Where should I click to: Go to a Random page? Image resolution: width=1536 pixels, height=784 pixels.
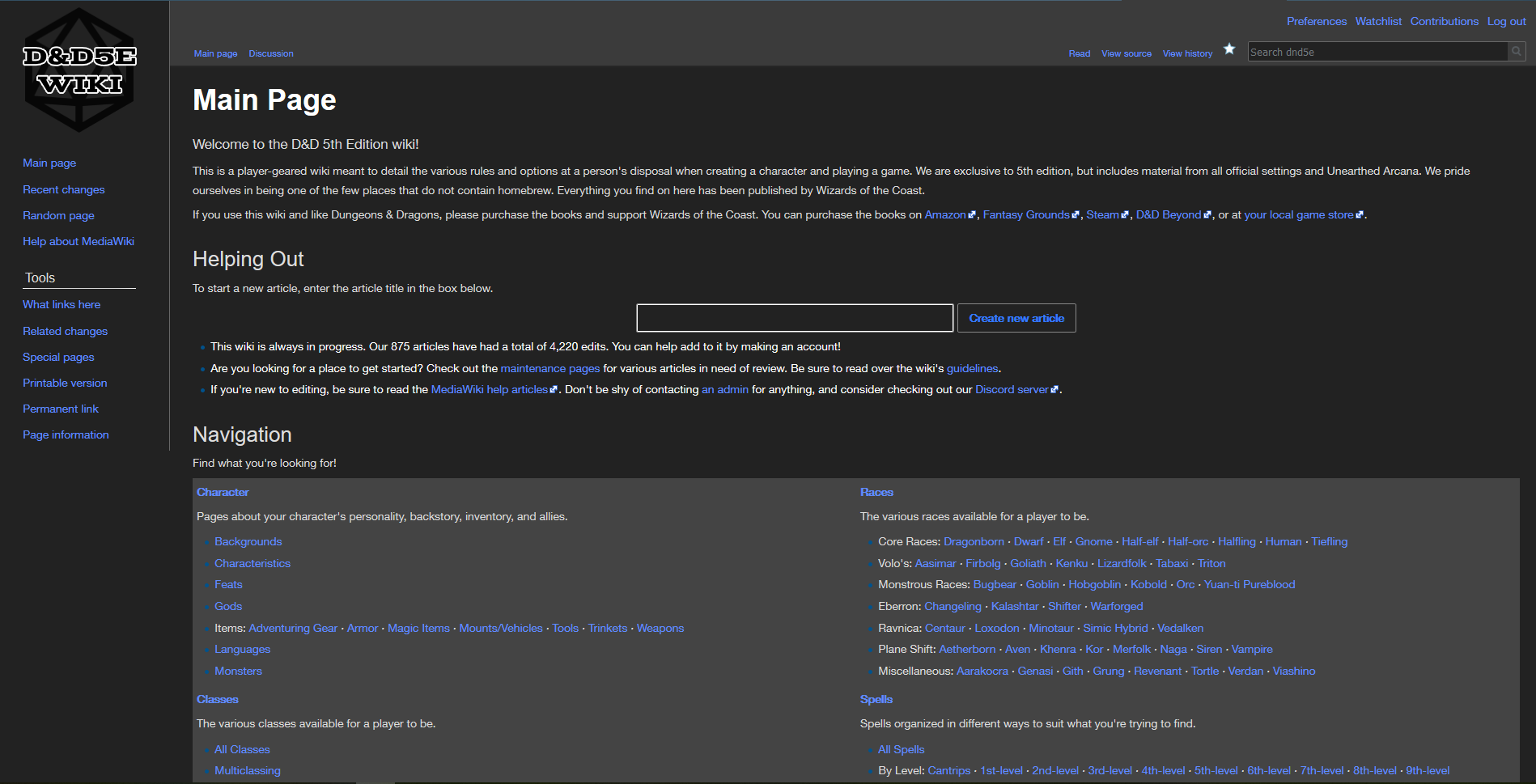coord(58,215)
